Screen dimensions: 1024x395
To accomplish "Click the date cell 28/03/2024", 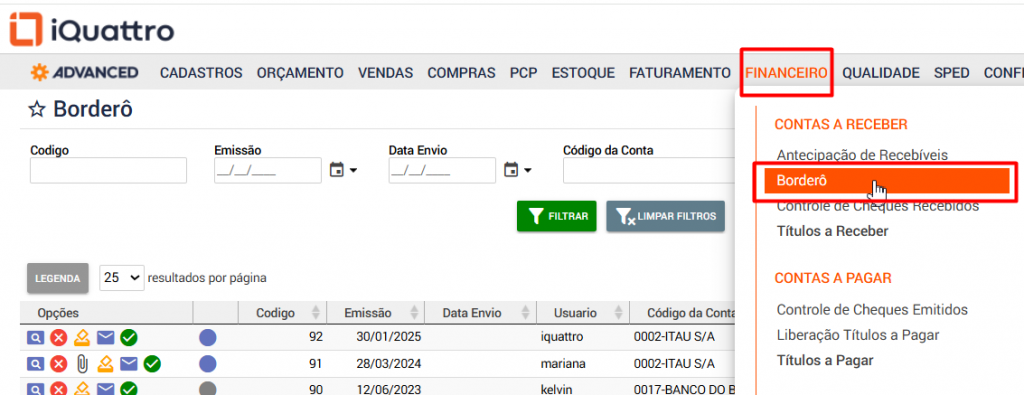I will pos(389,364).
